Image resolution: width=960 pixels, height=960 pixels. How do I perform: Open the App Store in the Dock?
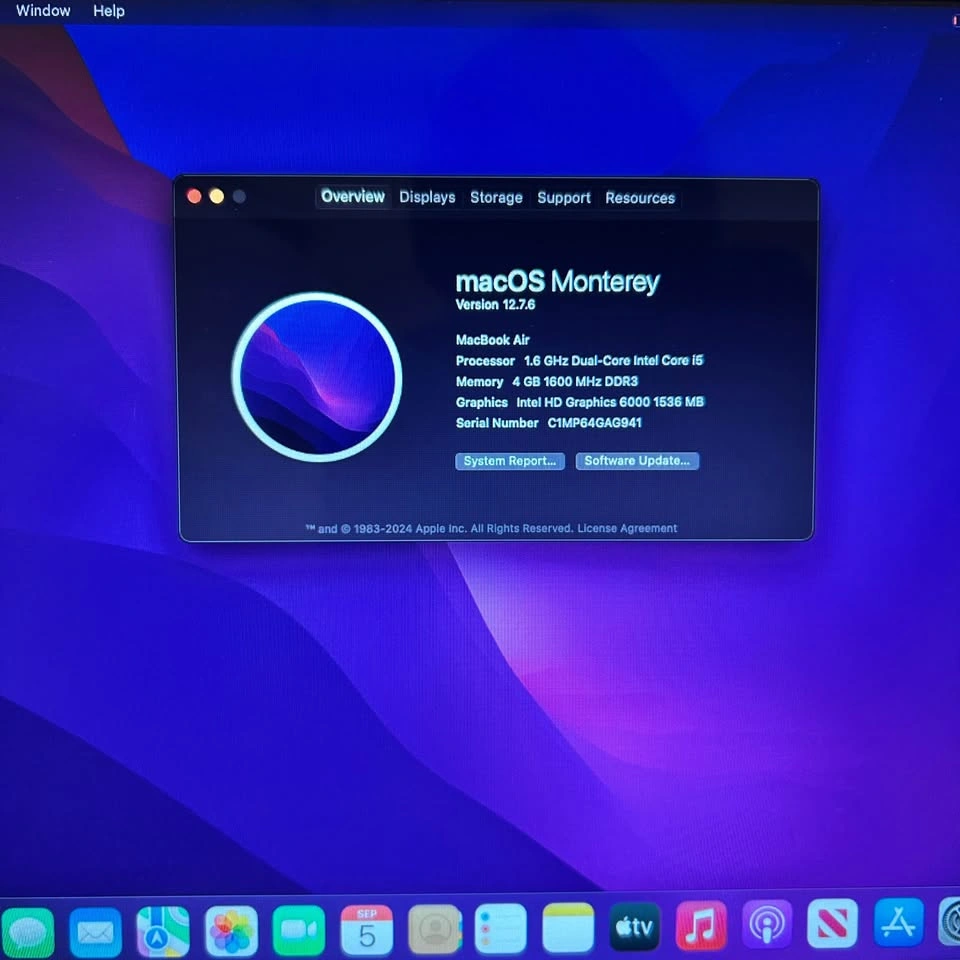click(898, 922)
